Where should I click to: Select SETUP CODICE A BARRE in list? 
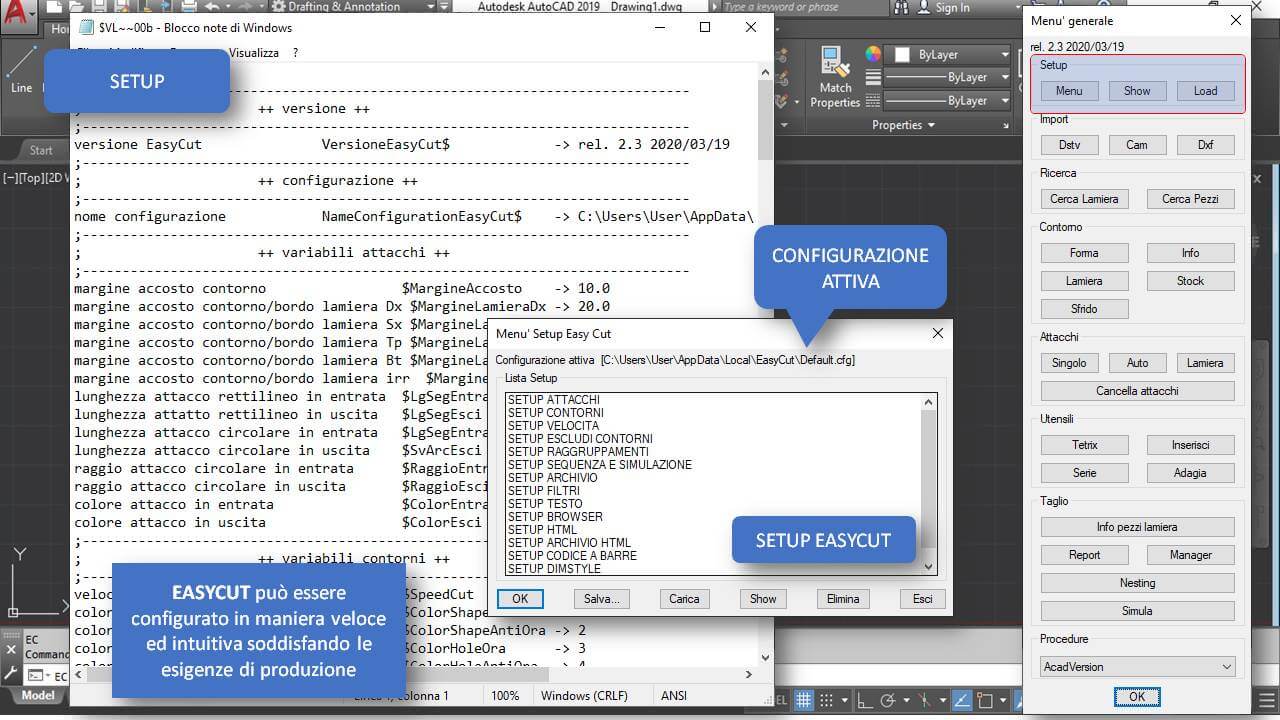pos(572,556)
